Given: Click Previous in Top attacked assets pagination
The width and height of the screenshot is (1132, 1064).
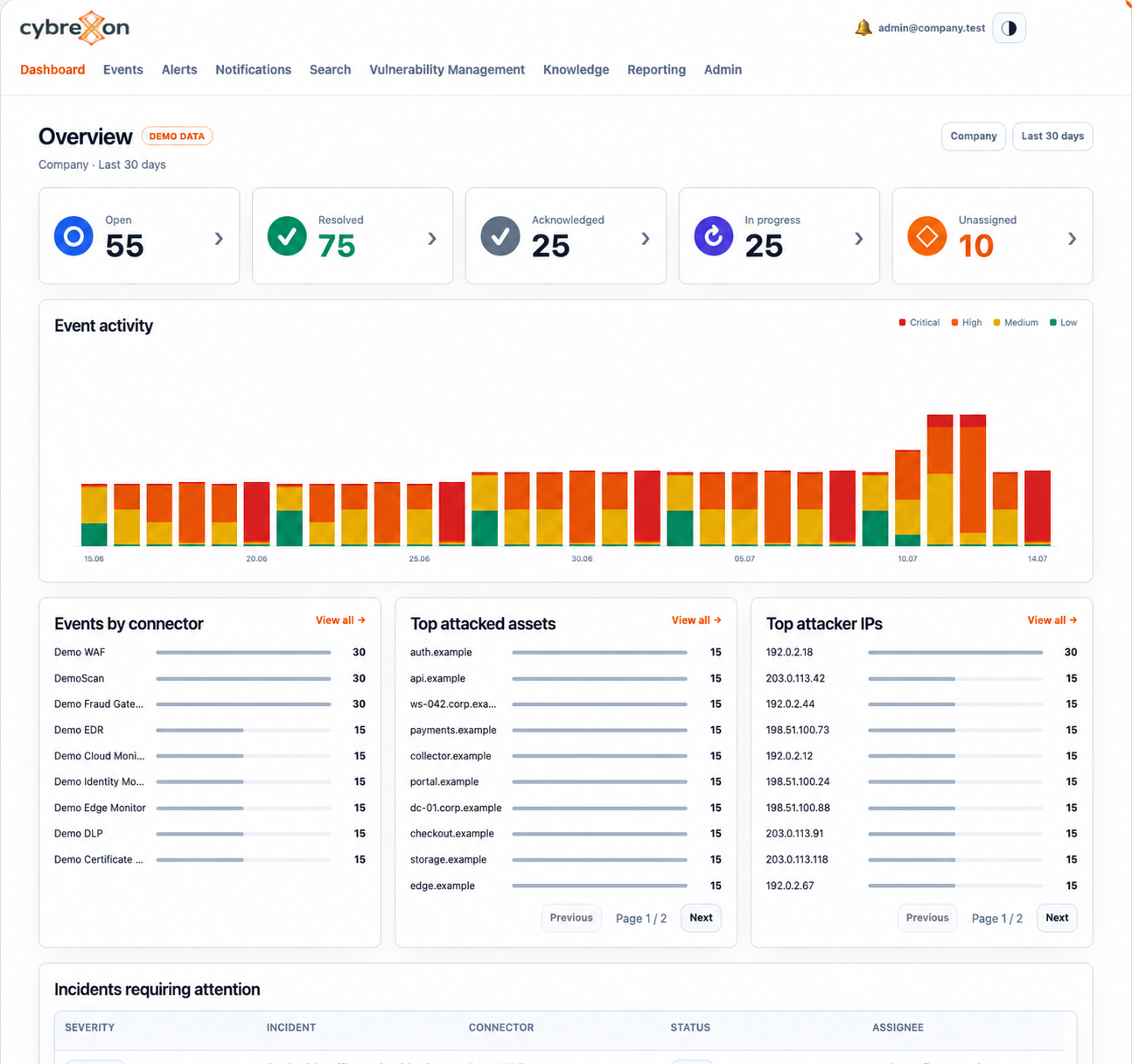Looking at the screenshot, I should point(571,918).
